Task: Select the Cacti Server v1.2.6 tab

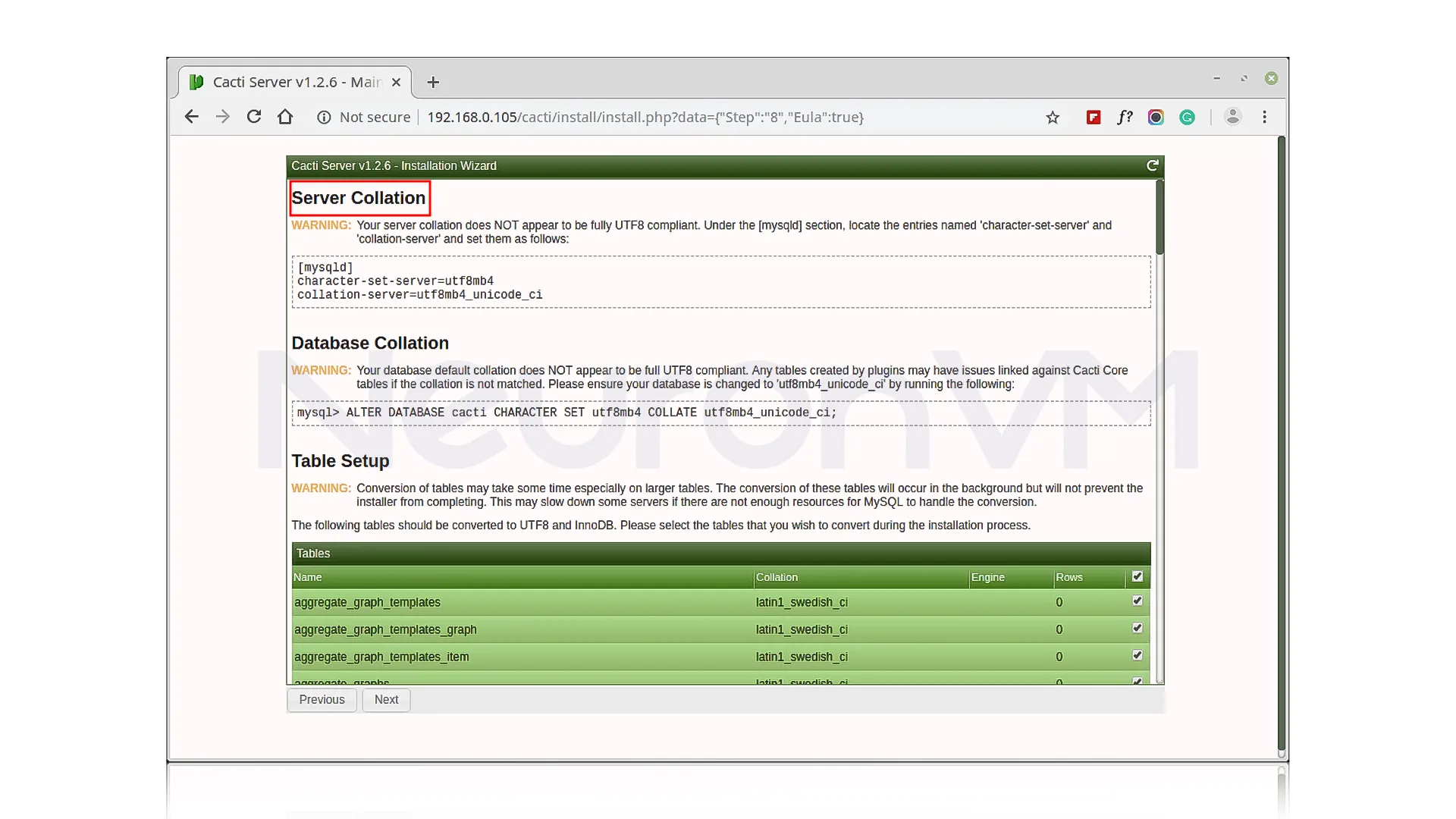Action: coord(296,82)
